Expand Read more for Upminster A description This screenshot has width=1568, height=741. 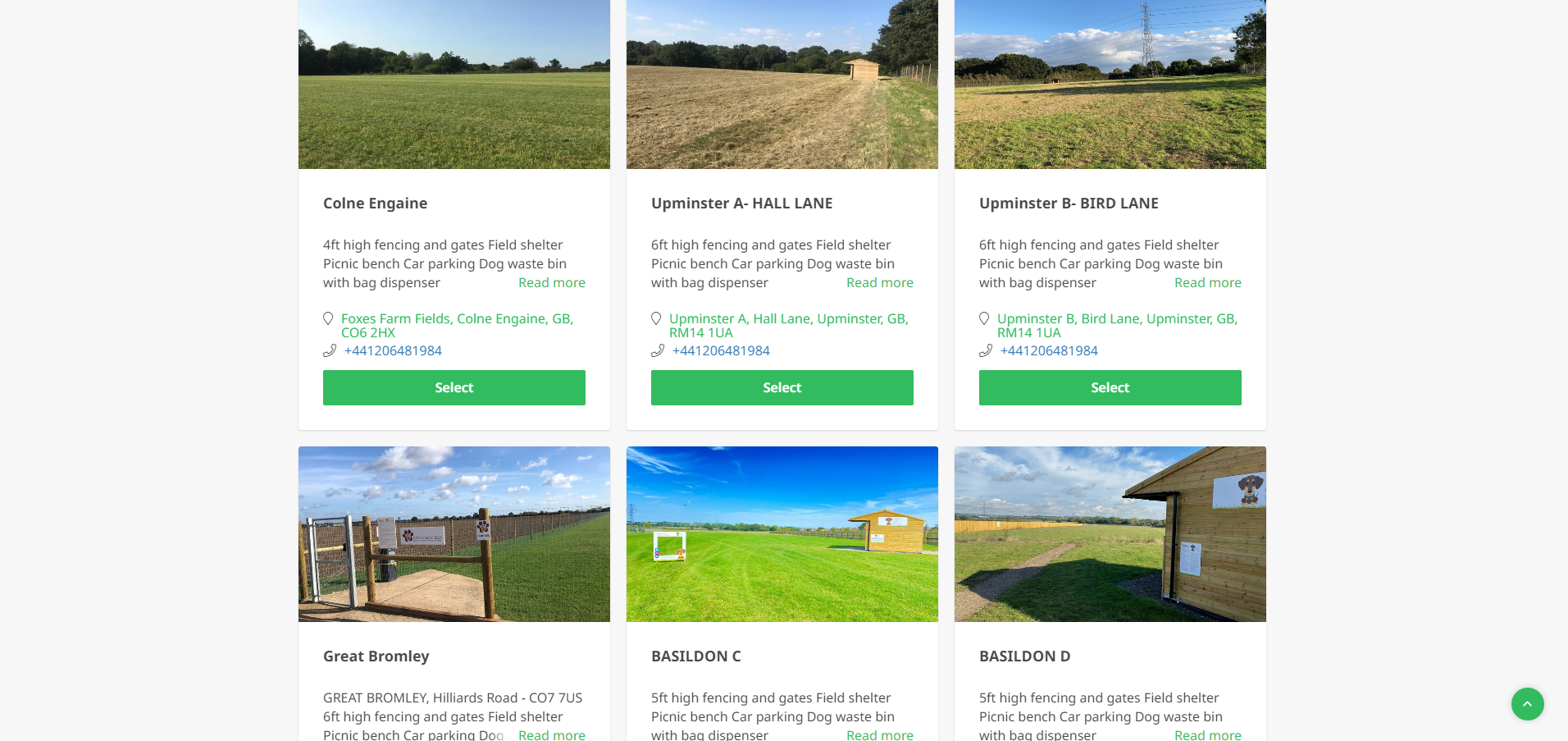tap(880, 282)
